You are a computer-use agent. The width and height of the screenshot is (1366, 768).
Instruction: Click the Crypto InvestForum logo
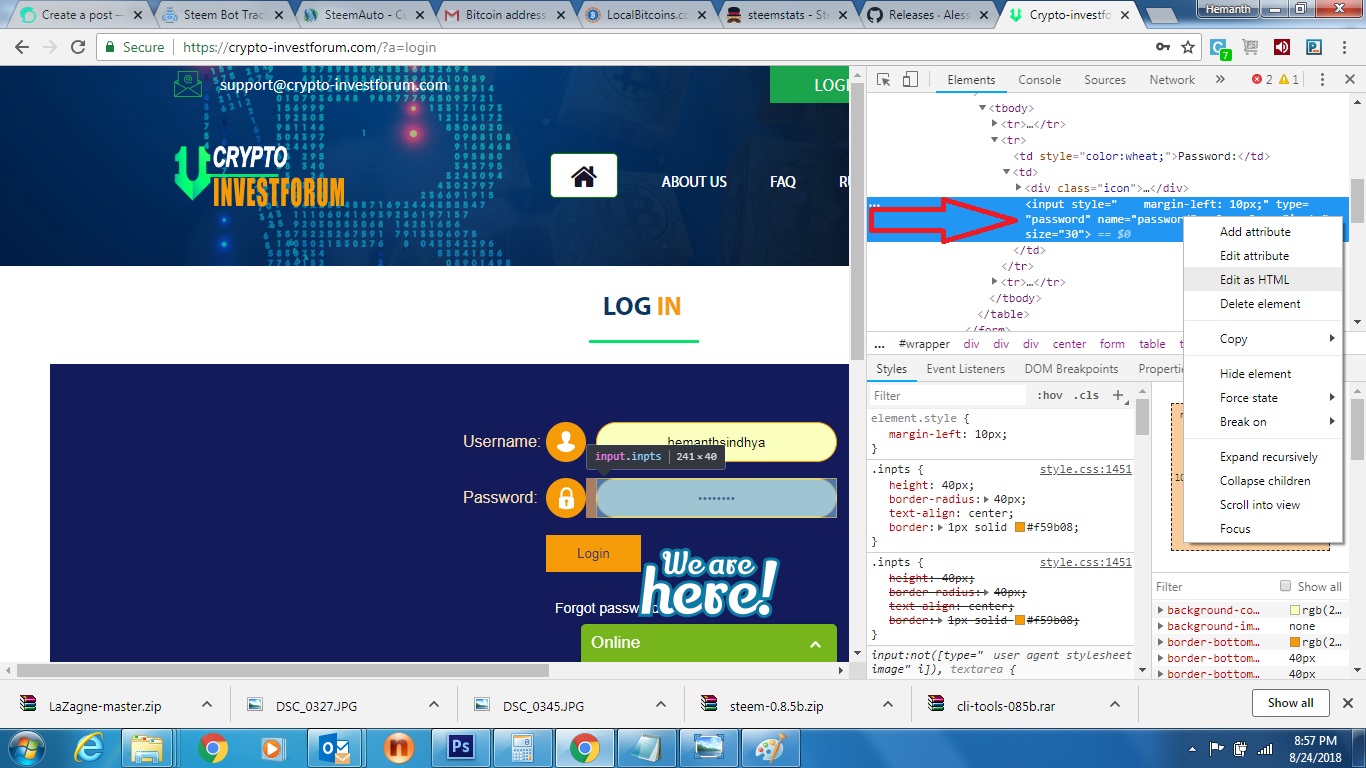point(259,176)
